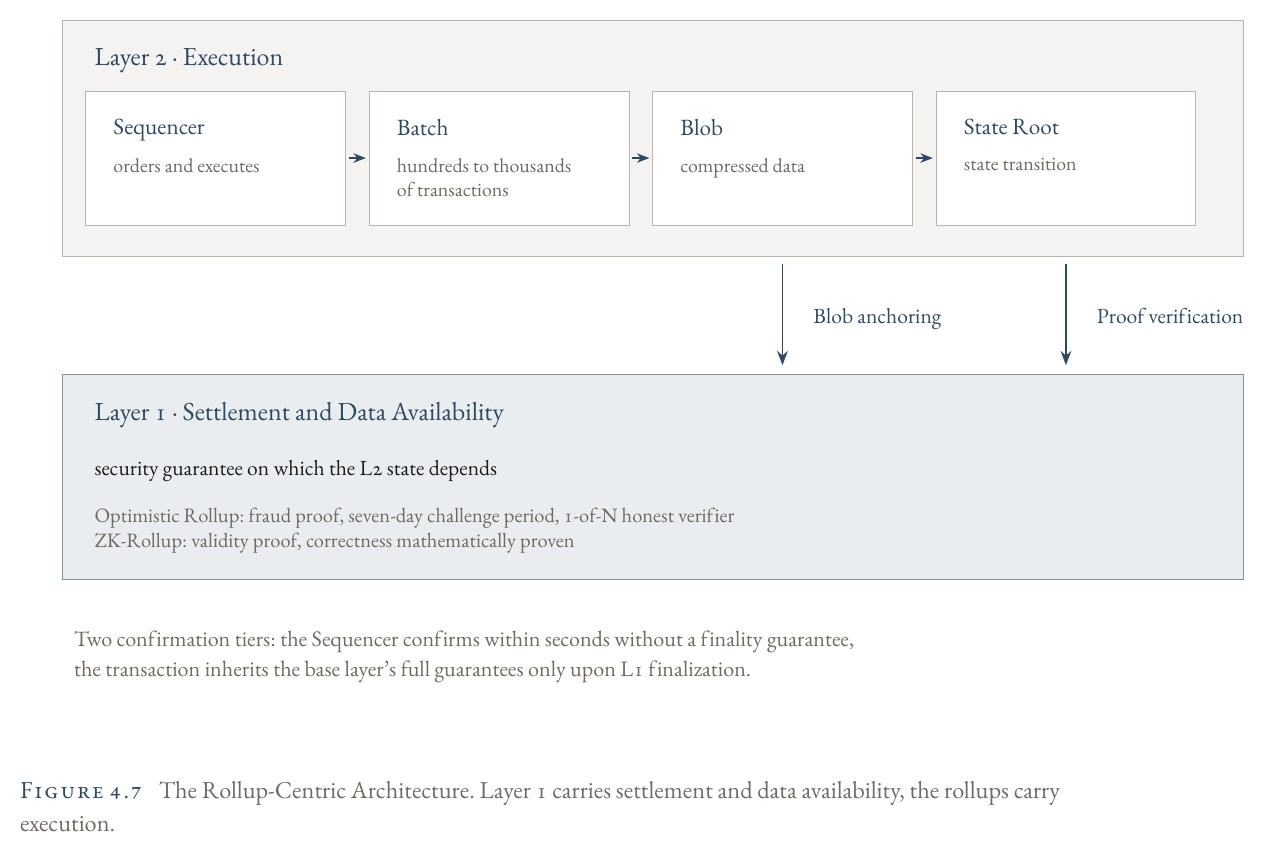1264x852 pixels.
Task: Click "of transactions" text line
Action: (x=453, y=190)
